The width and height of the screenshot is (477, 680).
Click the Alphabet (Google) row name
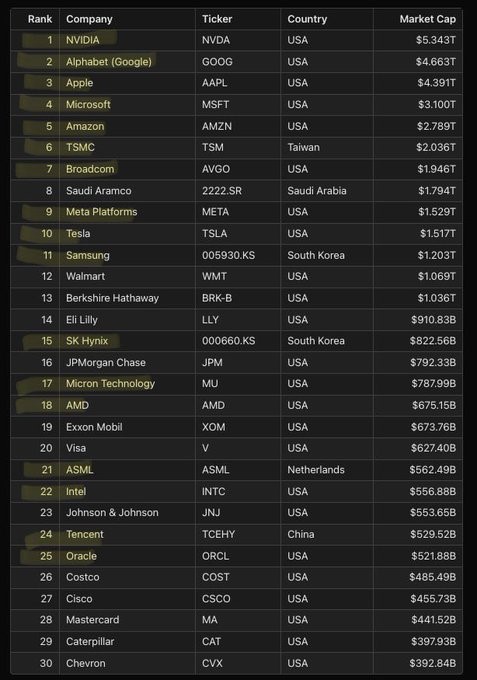point(109,62)
